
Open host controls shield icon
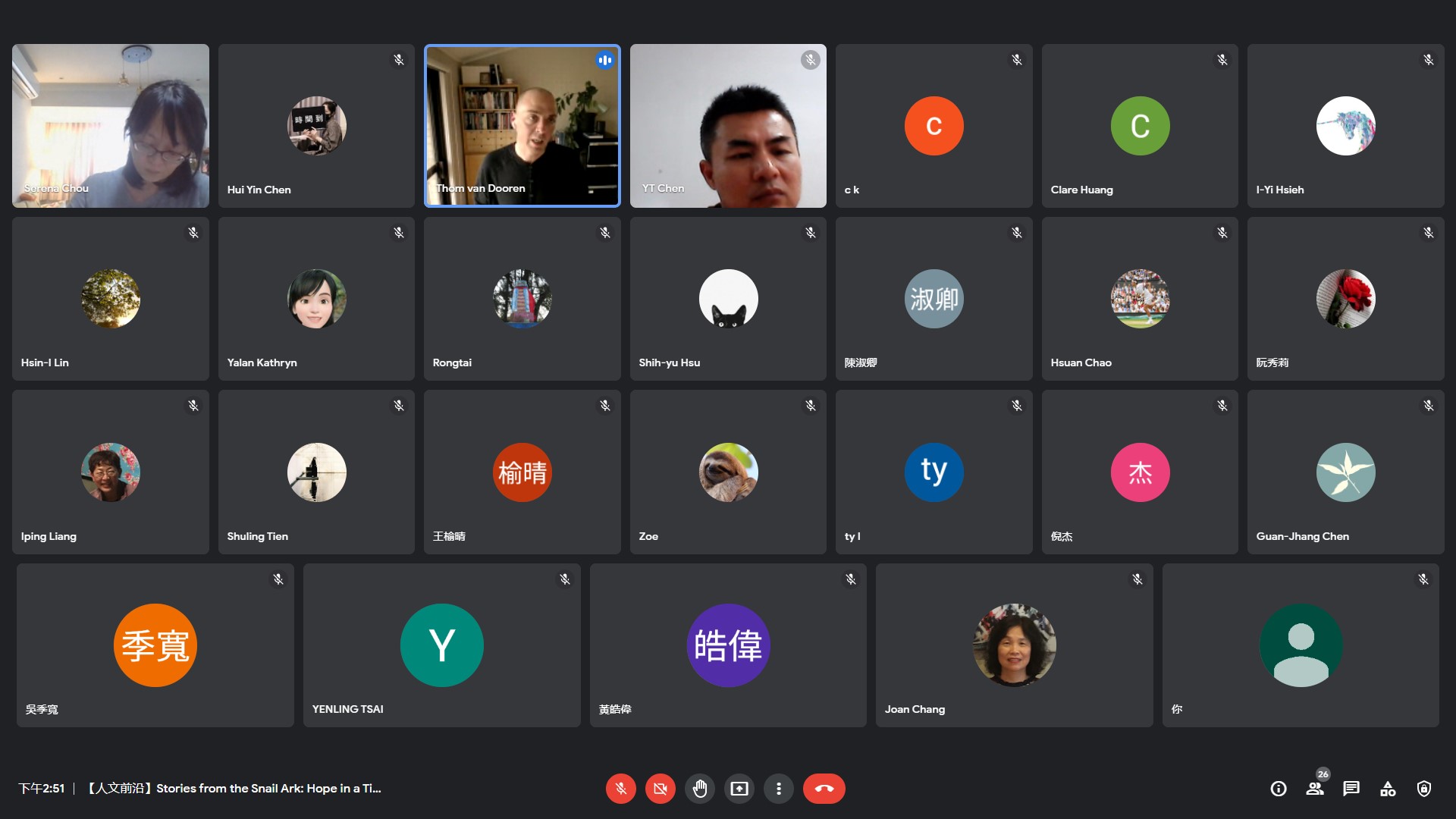click(x=1424, y=789)
